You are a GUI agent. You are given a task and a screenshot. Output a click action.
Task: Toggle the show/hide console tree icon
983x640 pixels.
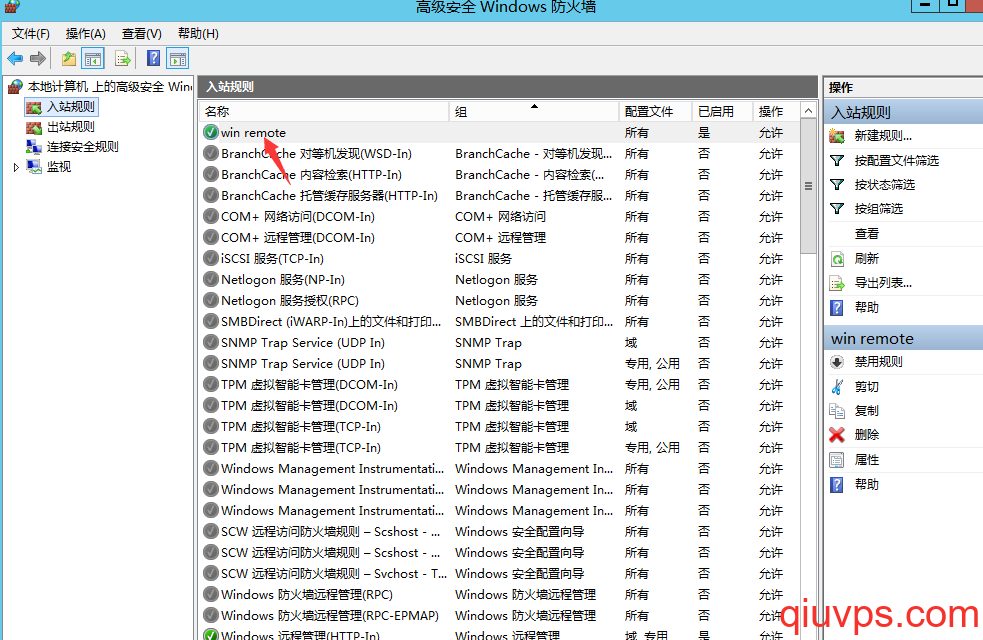[x=93, y=59]
